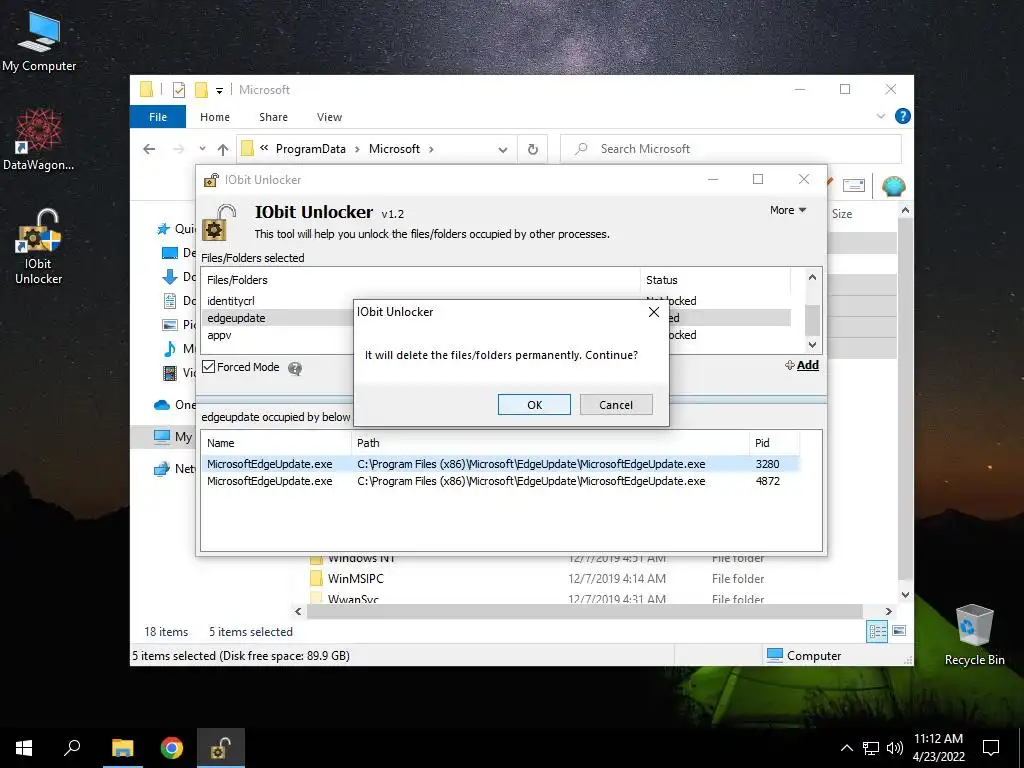Open the network tray icon

(871, 748)
